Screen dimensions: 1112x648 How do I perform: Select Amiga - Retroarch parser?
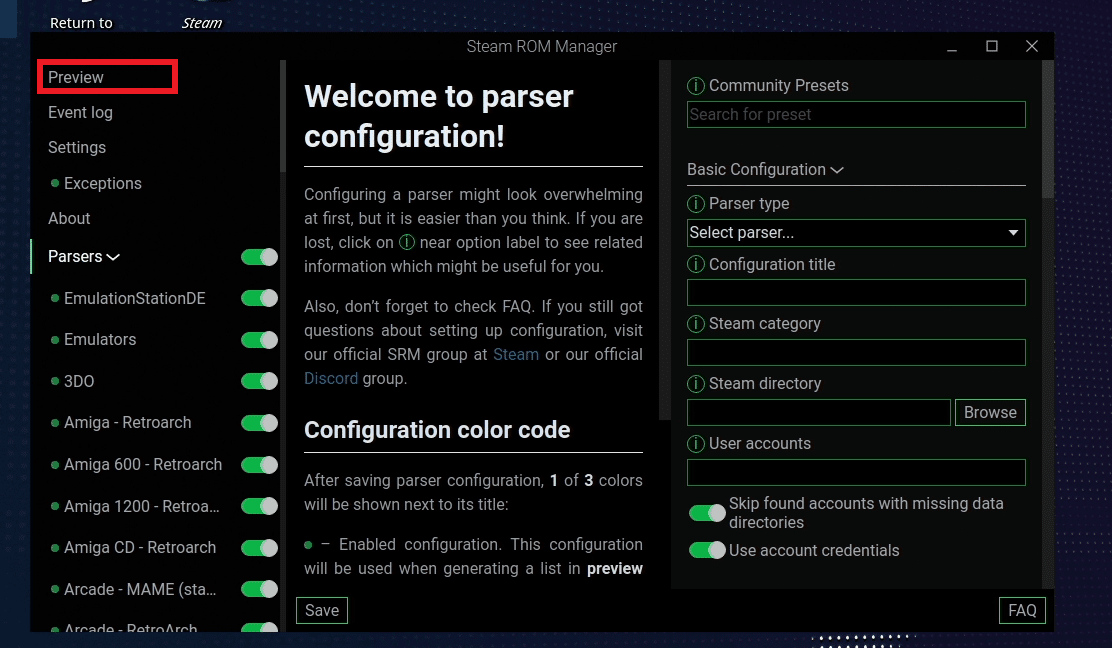(128, 423)
